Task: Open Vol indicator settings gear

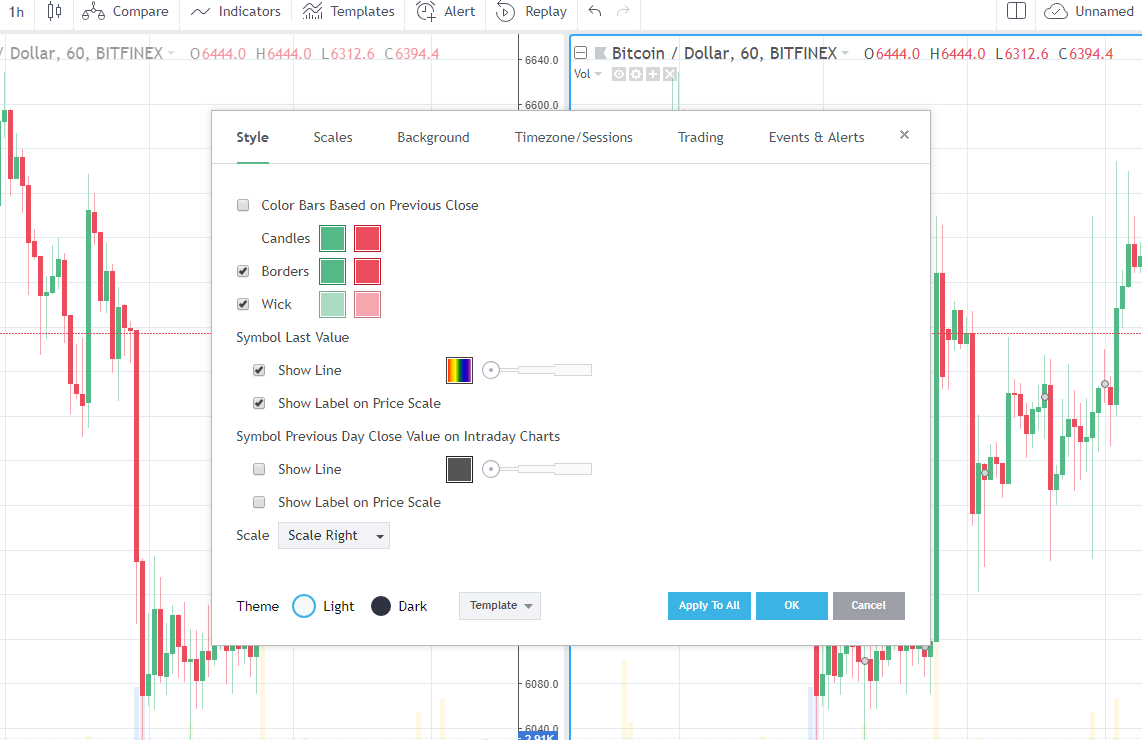Action: coord(636,74)
